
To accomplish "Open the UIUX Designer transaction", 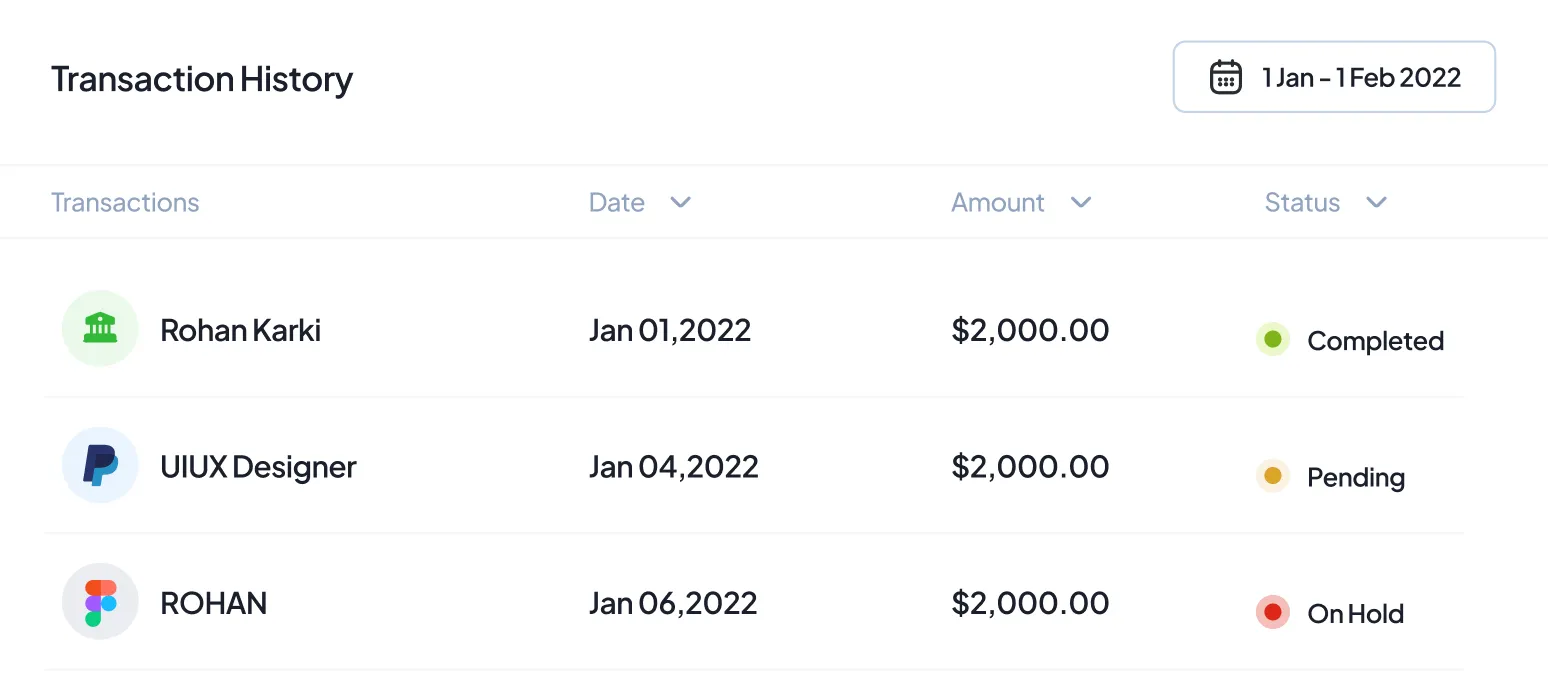I will pyautogui.click(x=258, y=467).
